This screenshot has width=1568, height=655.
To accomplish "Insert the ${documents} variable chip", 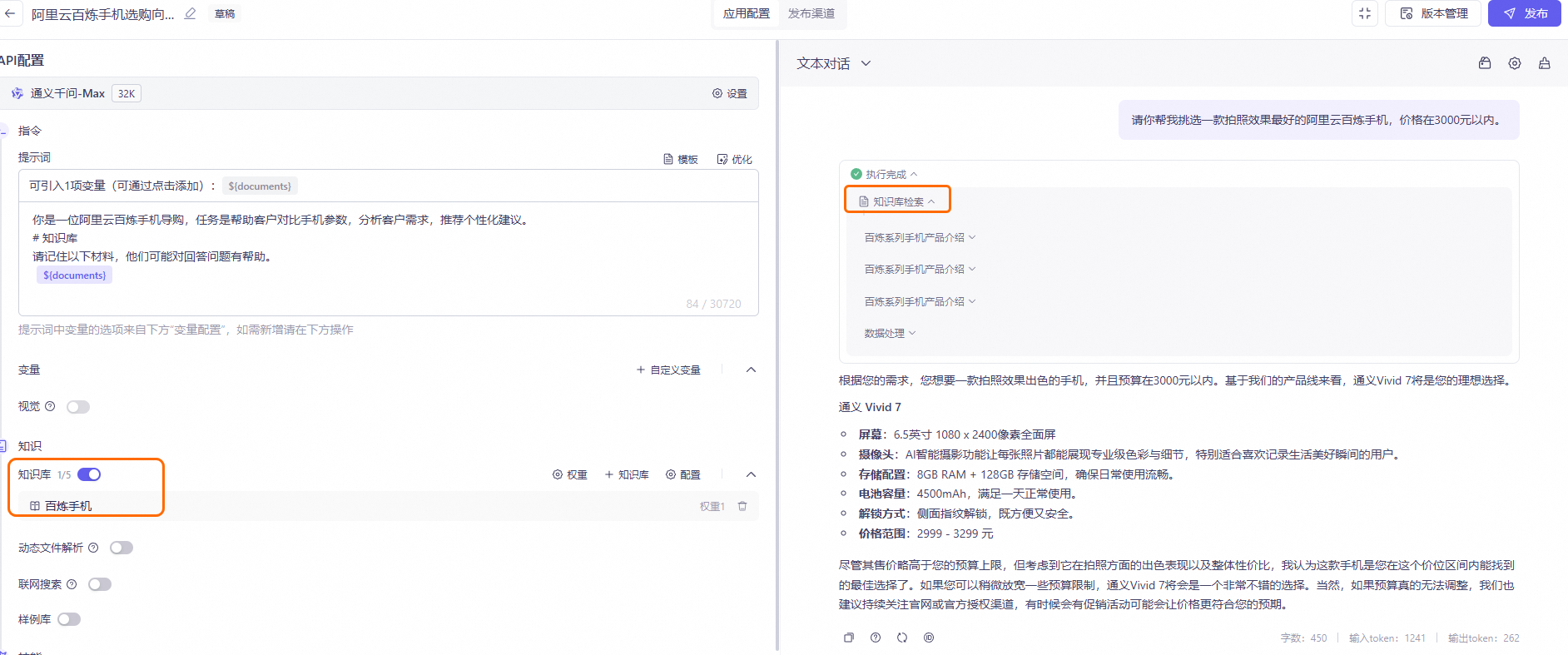I will 260,186.
